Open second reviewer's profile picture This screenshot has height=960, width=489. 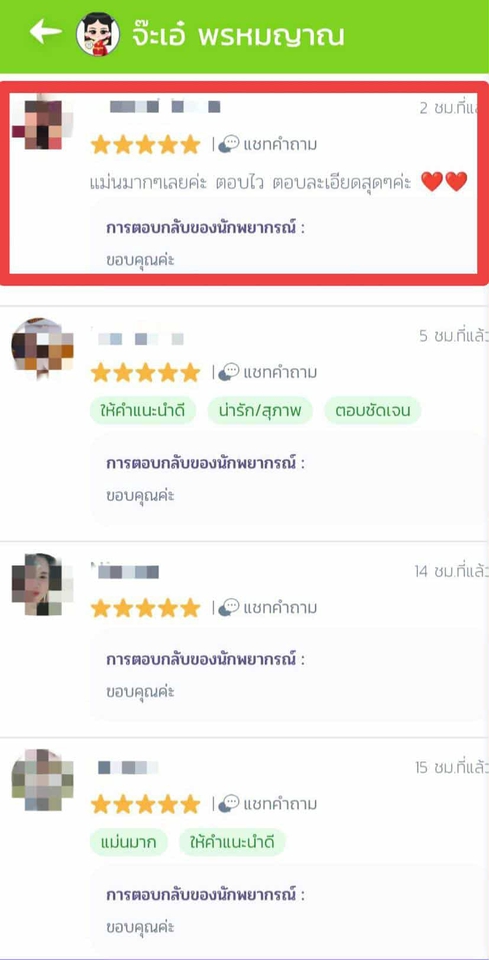[42, 347]
